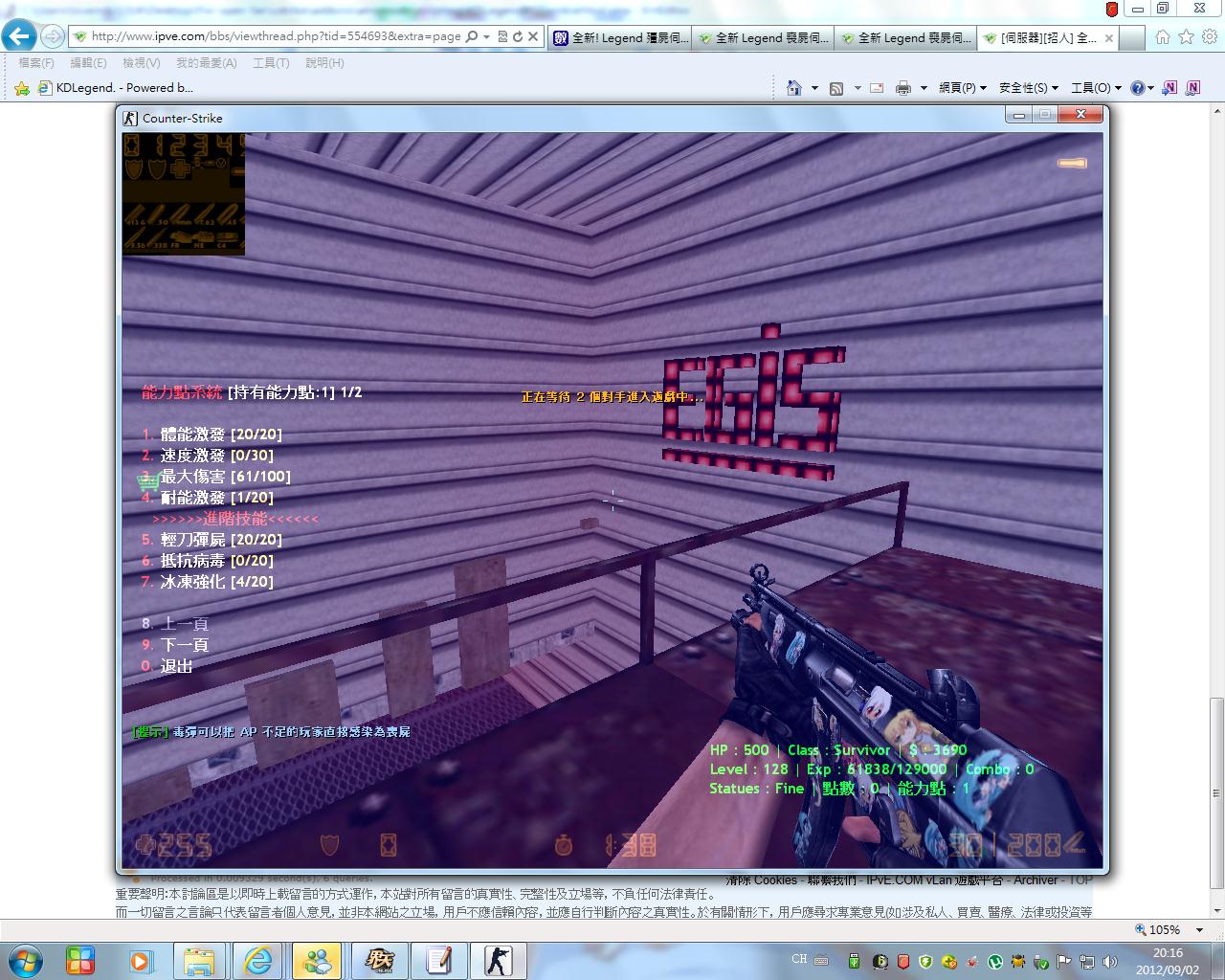Open the 編輯(E) menu

pyautogui.click(x=88, y=62)
